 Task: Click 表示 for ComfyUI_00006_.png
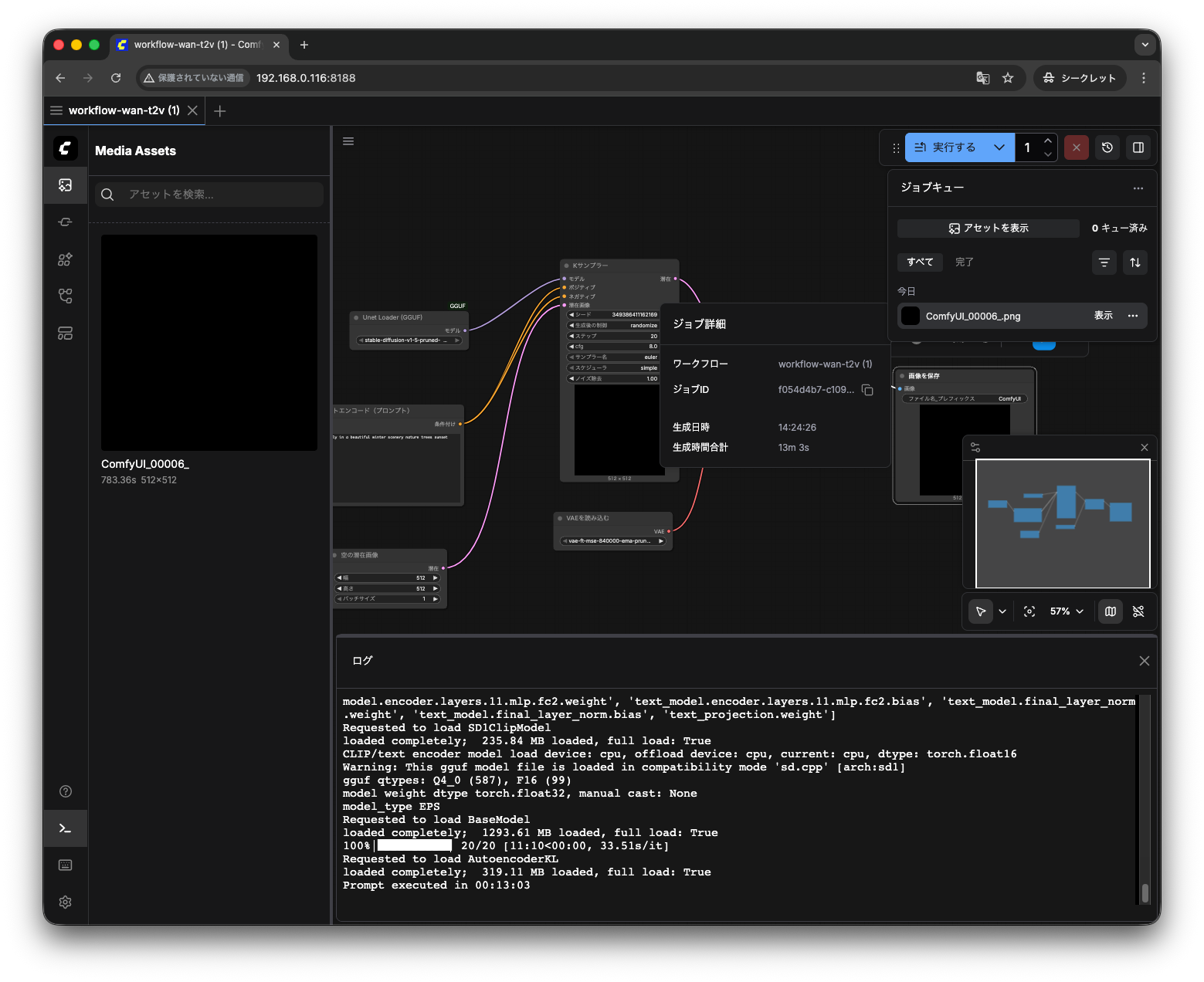[x=1103, y=316]
